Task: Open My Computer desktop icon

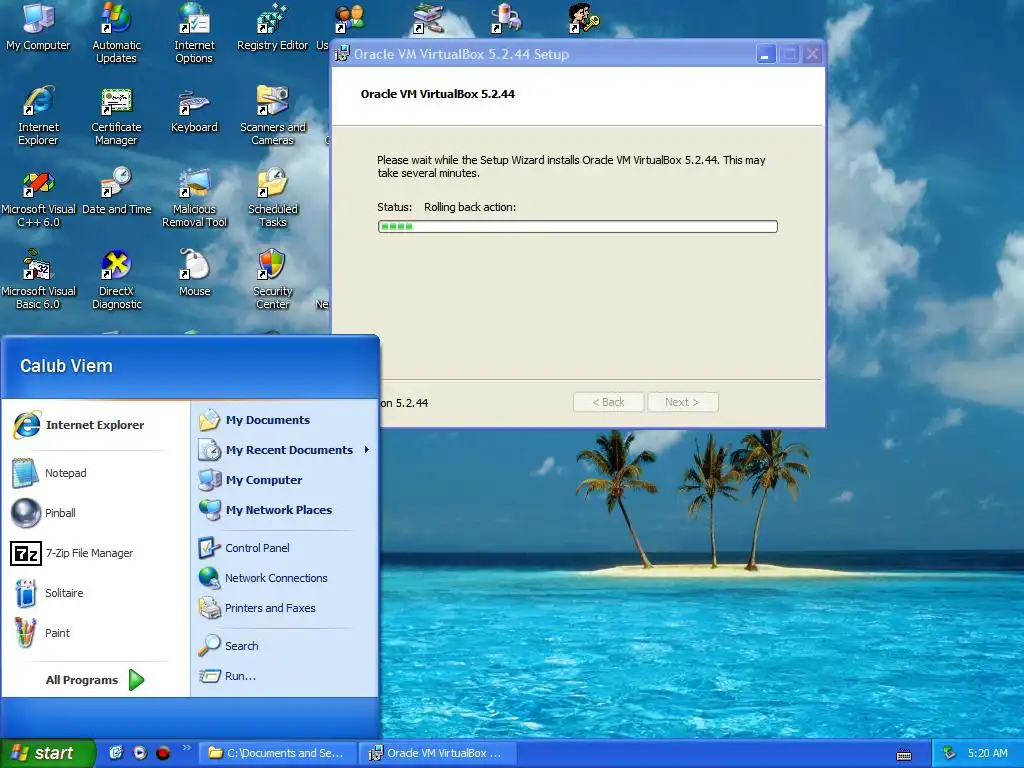Action: point(38,27)
